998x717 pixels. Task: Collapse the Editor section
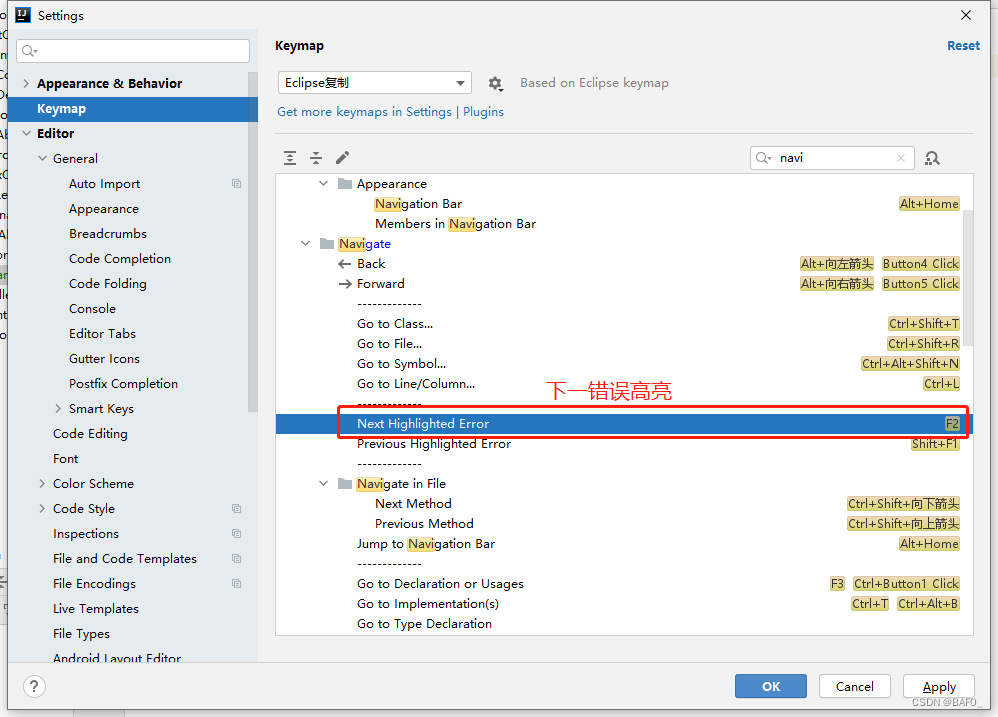pos(27,134)
